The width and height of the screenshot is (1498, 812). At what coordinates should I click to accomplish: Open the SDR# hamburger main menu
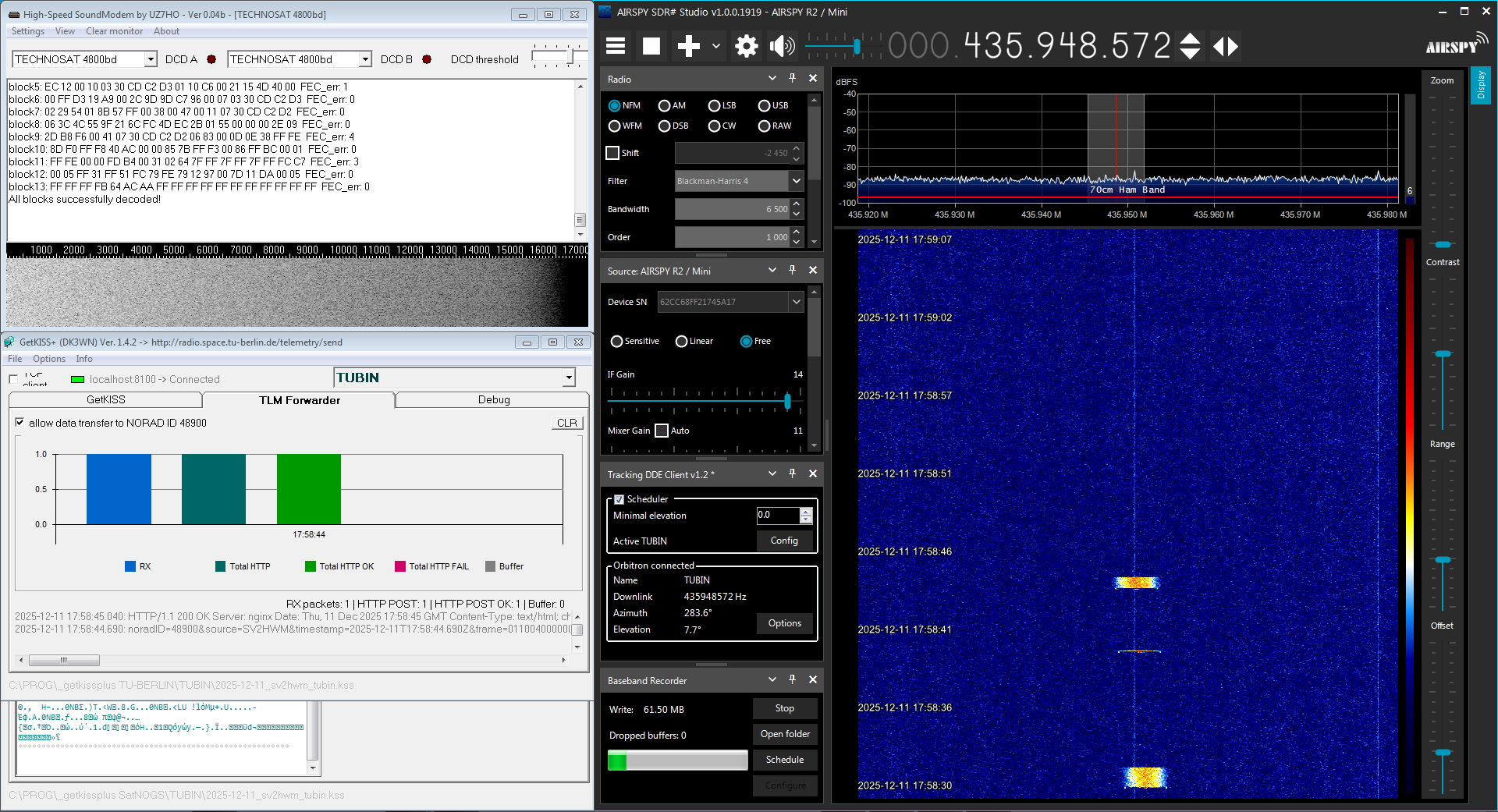pos(616,46)
